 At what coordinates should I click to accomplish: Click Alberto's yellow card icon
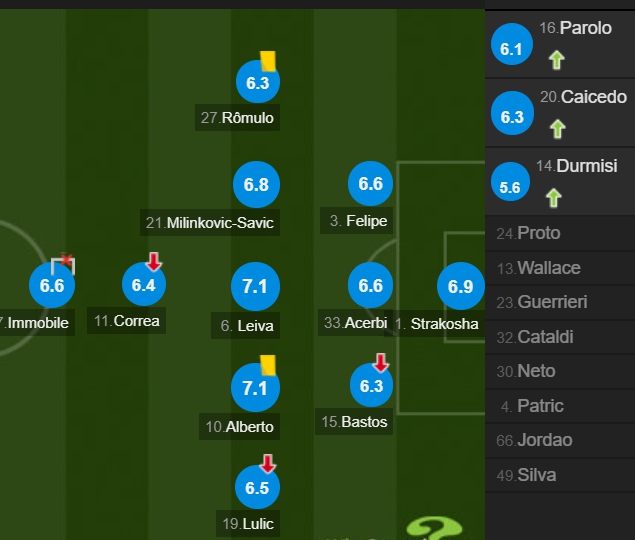(x=268, y=365)
